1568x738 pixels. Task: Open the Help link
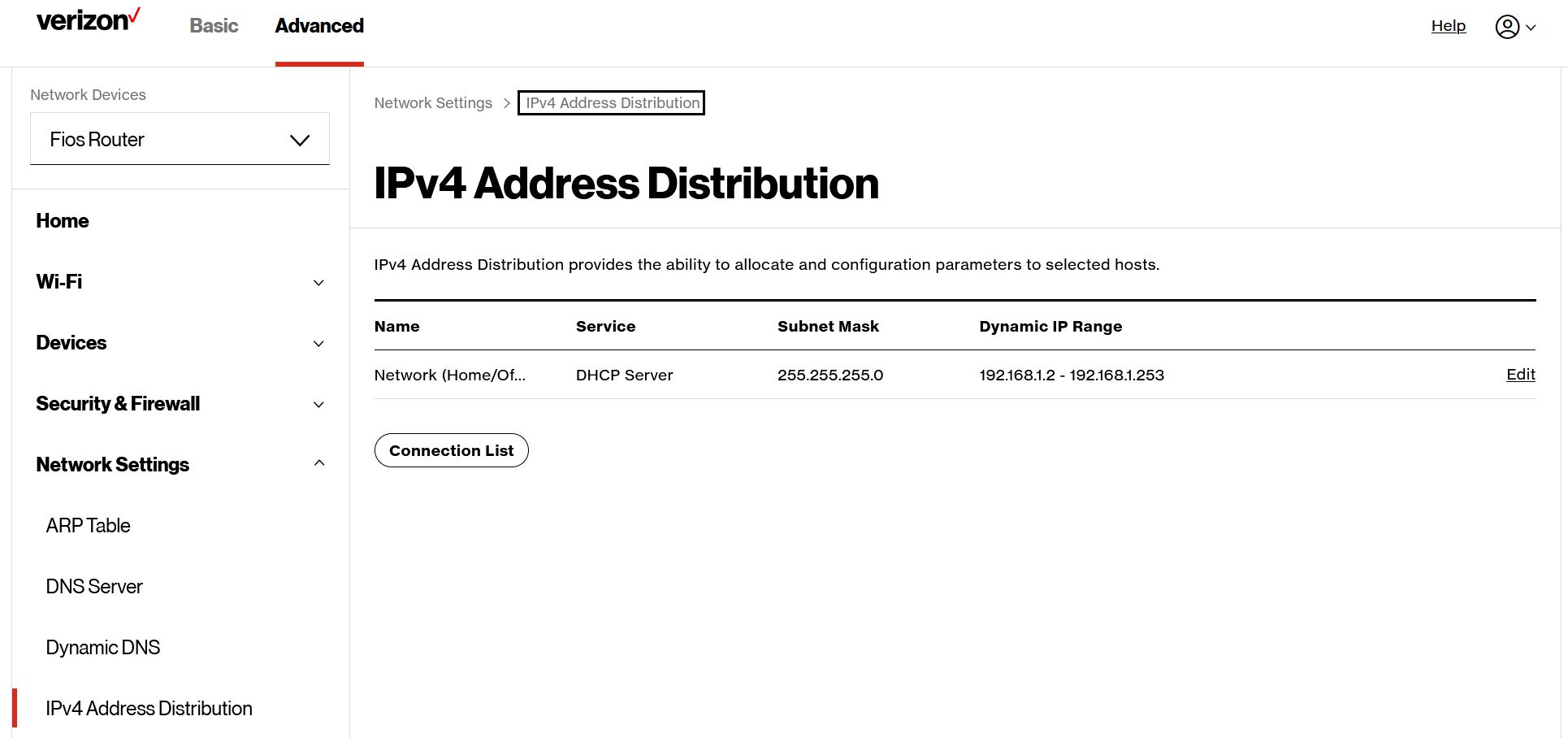coord(1448,26)
